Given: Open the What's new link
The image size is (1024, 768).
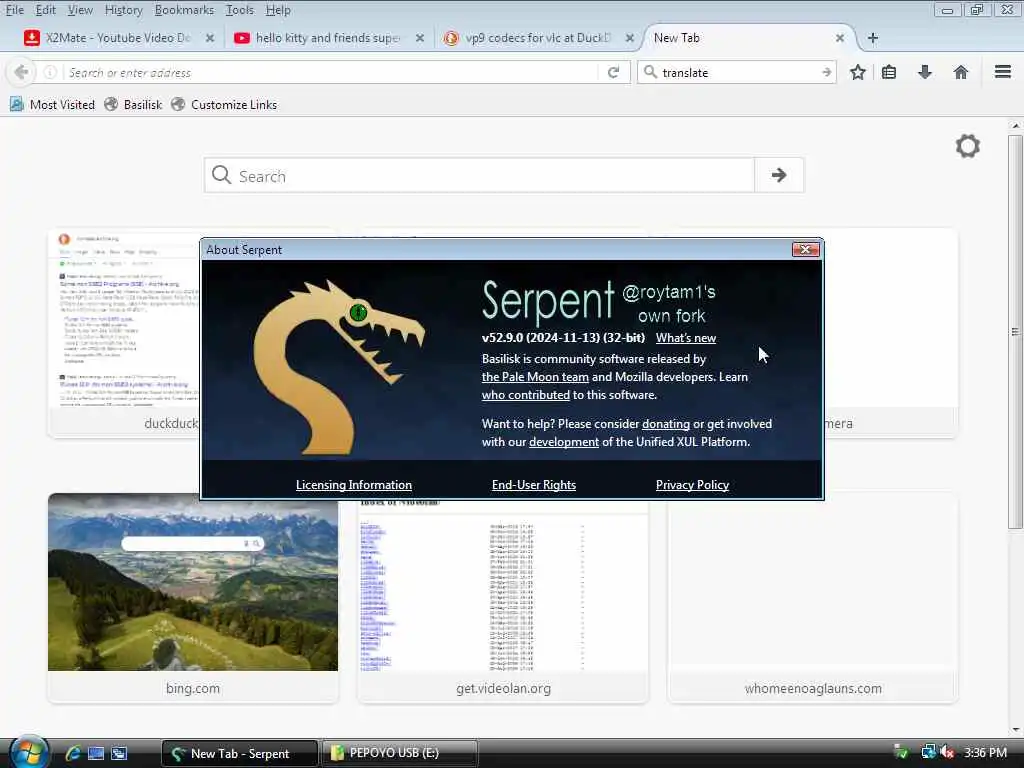Looking at the screenshot, I should (686, 338).
